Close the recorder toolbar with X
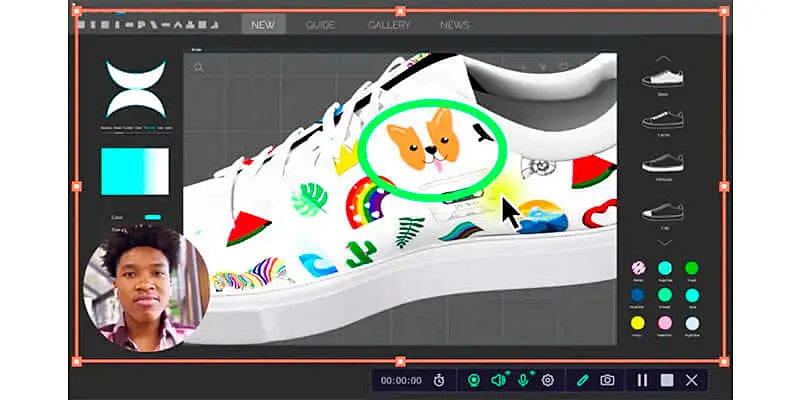This screenshot has height=400, width=800. [691, 380]
